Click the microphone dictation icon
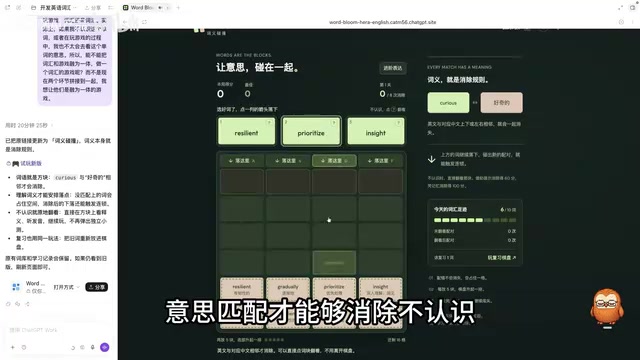 pos(93,347)
